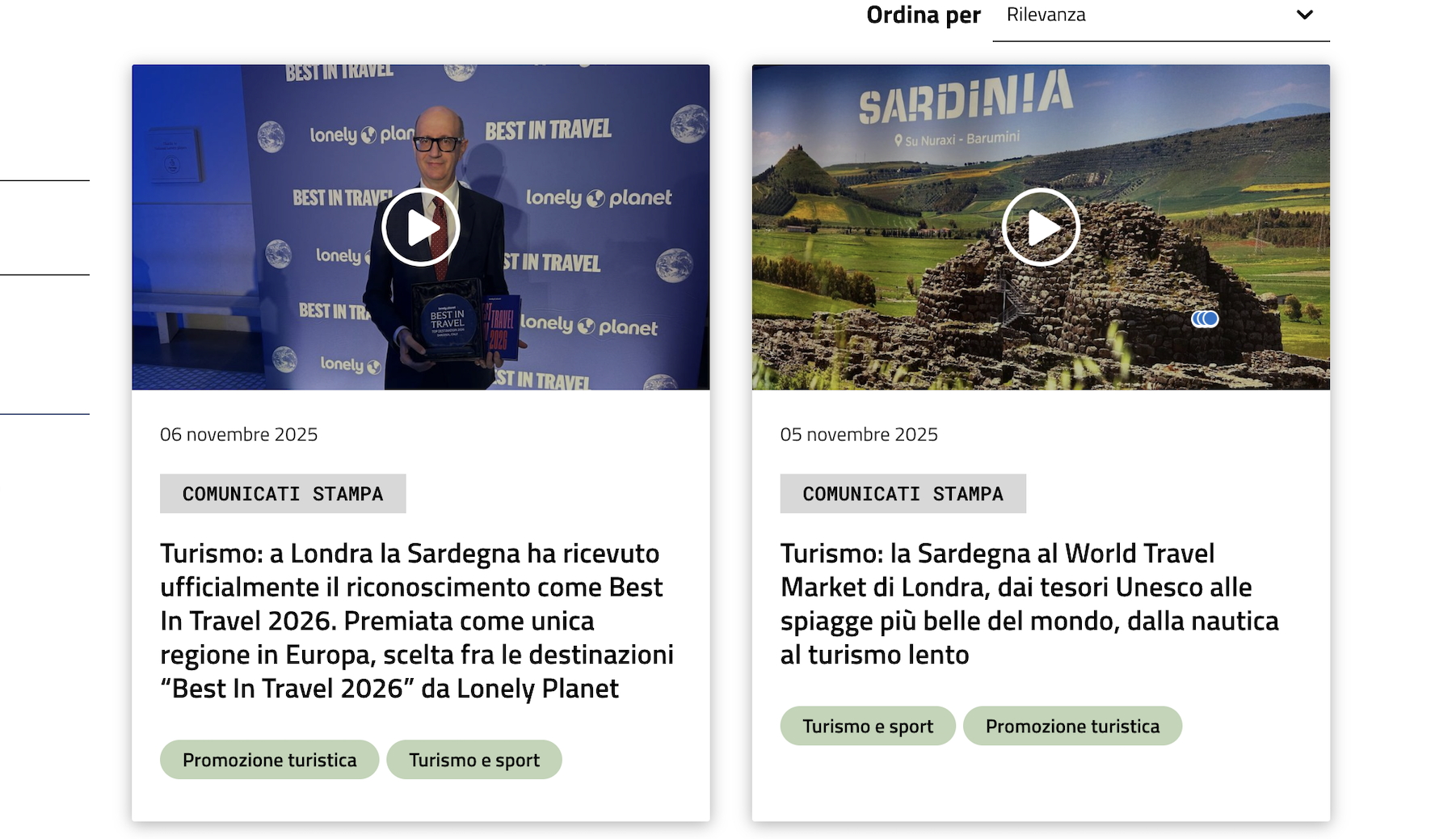The image size is (1456, 839).
Task: Open the COMUNICATI STAMPA tag on 06 novembre card
Action: [283, 494]
